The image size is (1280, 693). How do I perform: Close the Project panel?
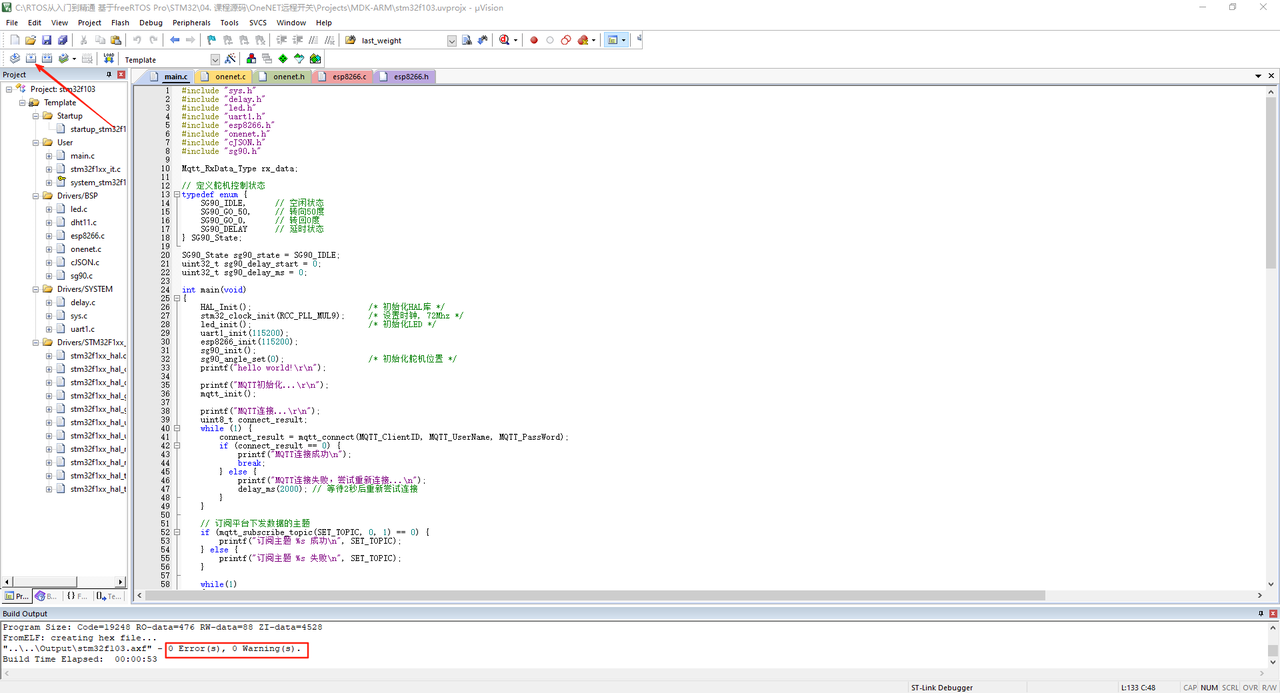(121, 75)
